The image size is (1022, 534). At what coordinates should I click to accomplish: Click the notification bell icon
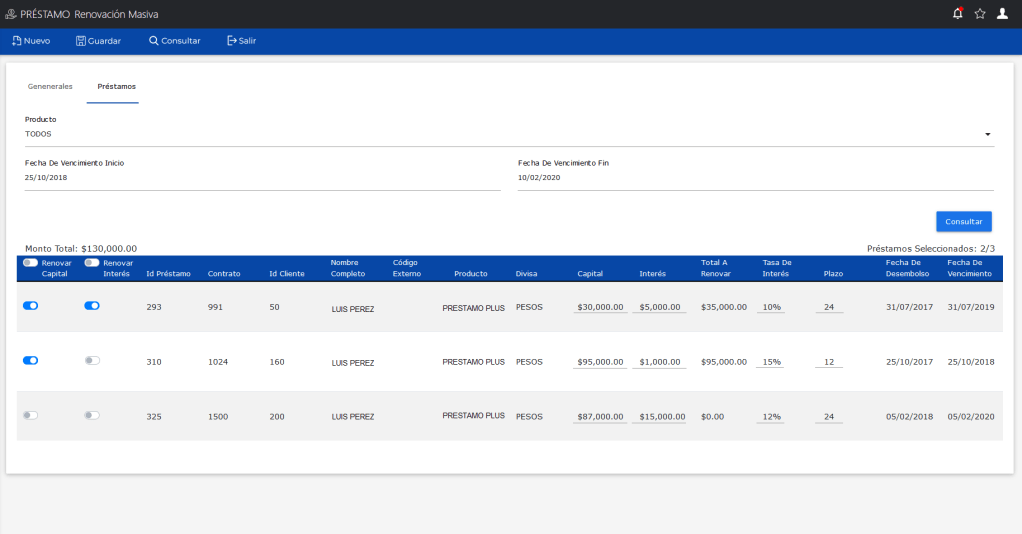coord(958,14)
